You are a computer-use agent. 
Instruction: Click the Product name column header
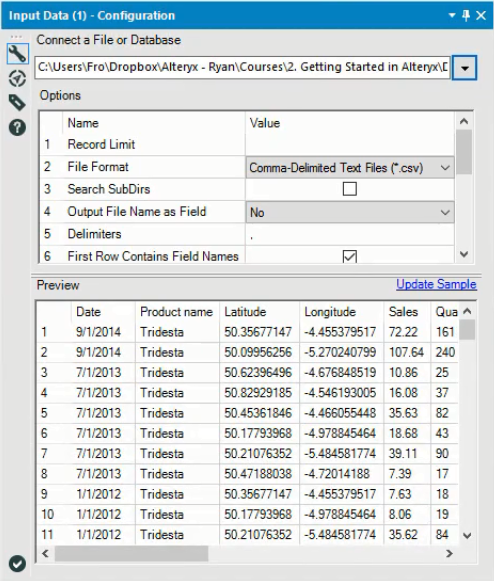coord(176,312)
